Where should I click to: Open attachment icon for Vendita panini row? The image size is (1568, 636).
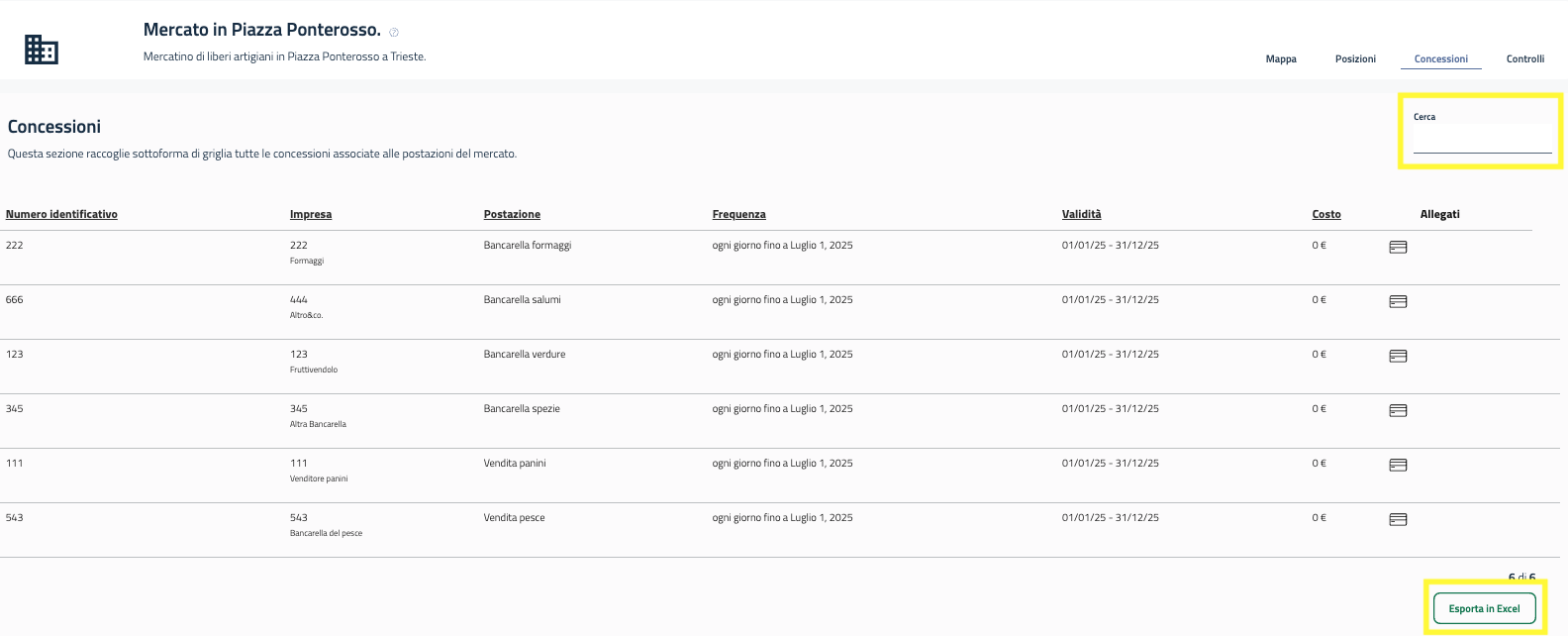1398,465
